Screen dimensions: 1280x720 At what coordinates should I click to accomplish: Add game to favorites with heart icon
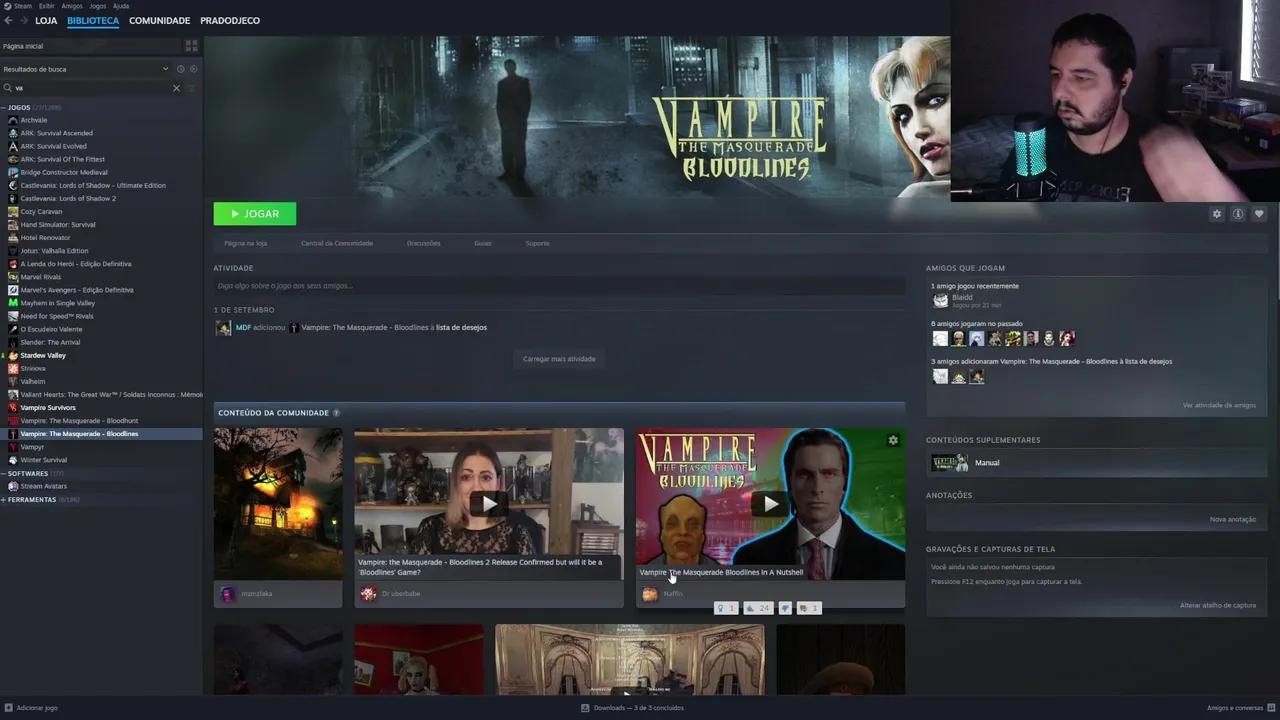tap(1259, 214)
